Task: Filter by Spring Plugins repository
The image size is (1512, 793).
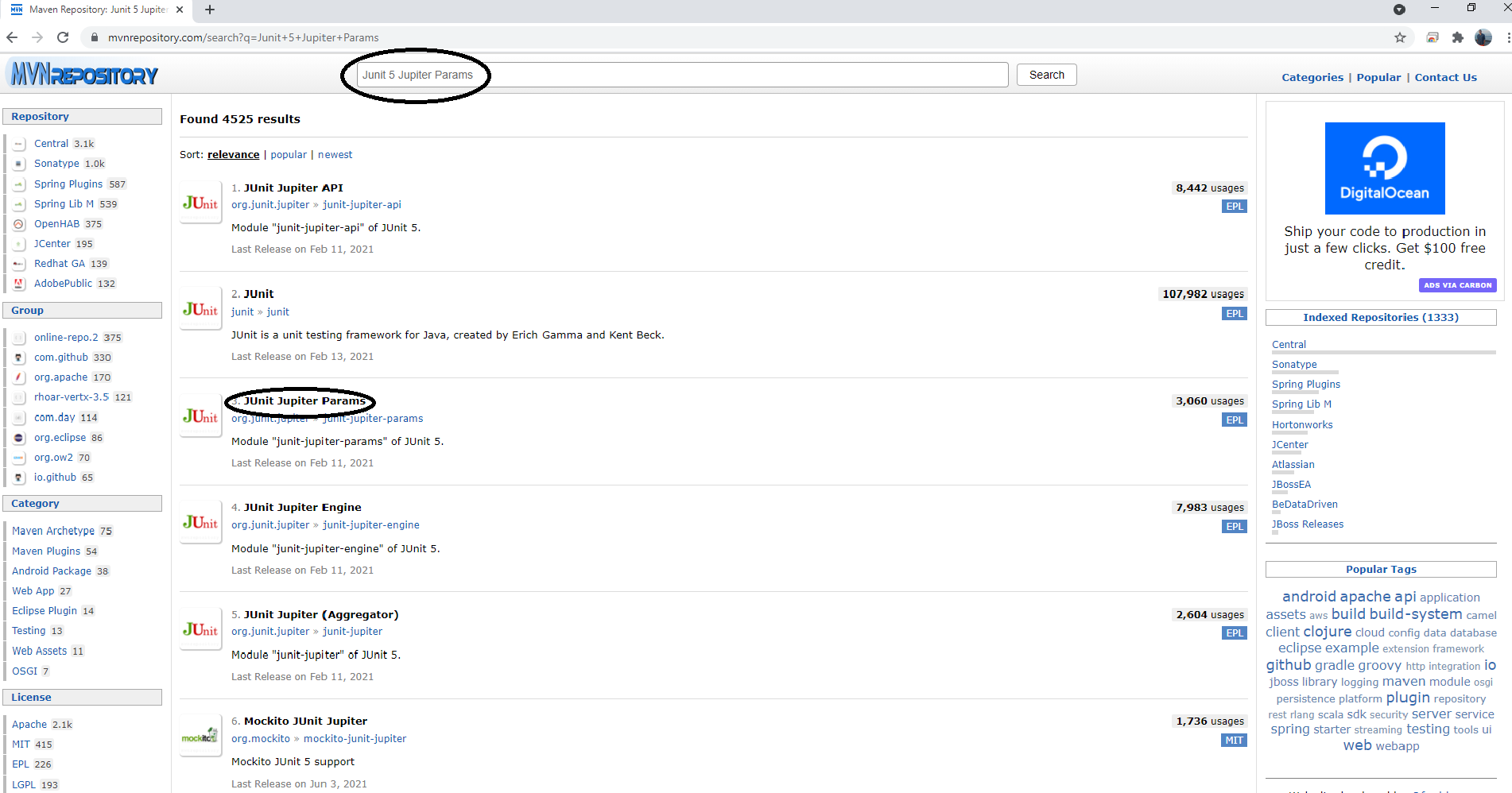Action: click(x=68, y=184)
